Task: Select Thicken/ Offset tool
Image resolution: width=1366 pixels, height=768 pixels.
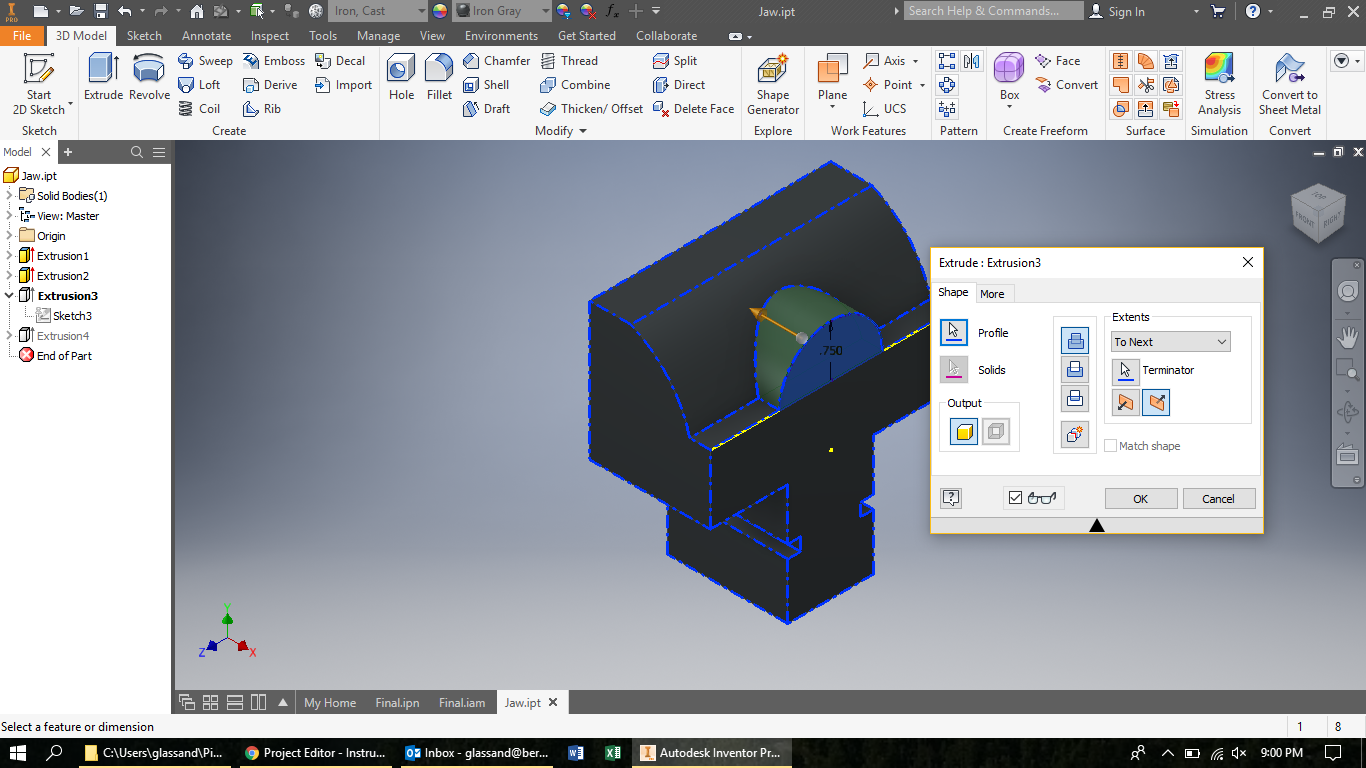Action: click(x=591, y=109)
